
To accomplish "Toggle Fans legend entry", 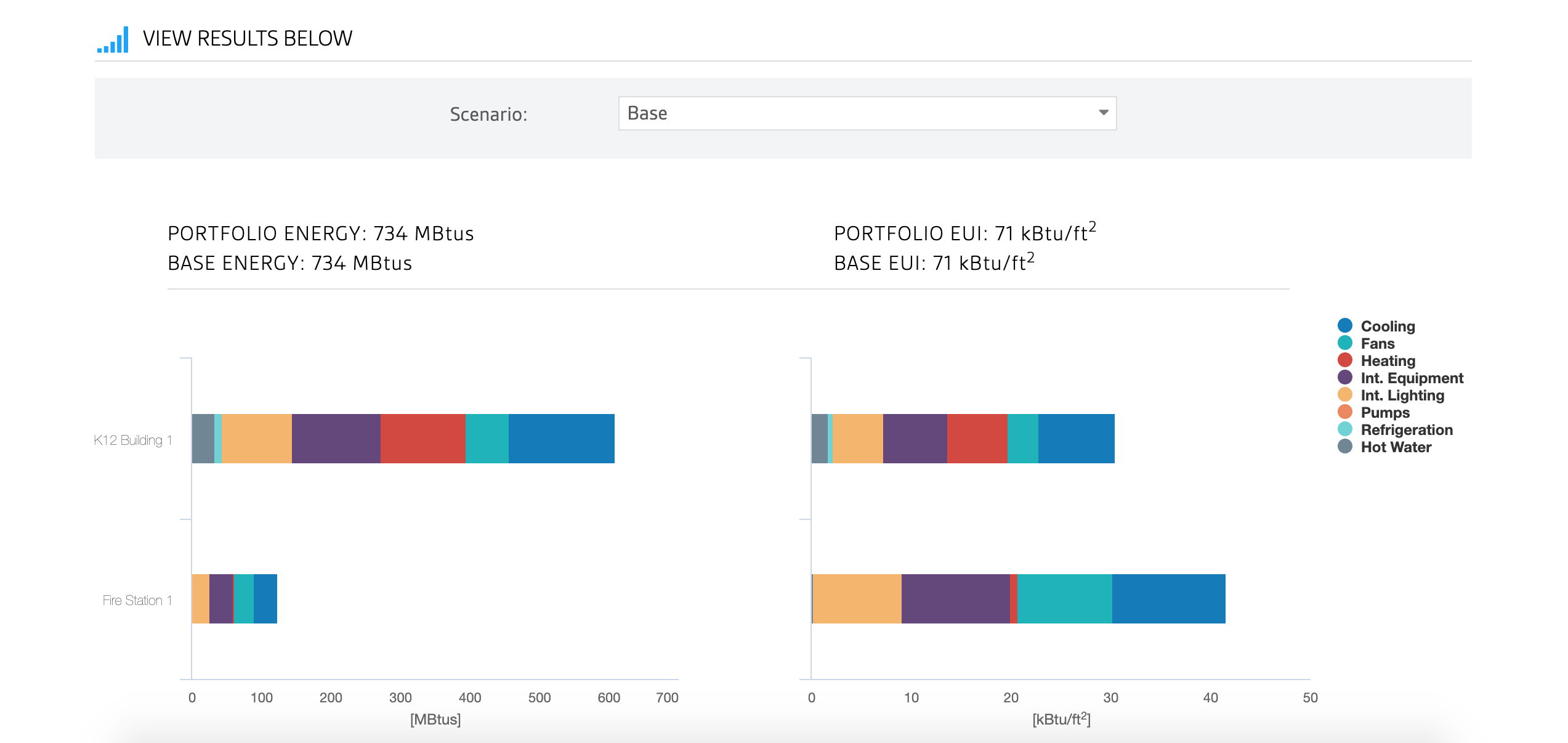I will 1377,343.
